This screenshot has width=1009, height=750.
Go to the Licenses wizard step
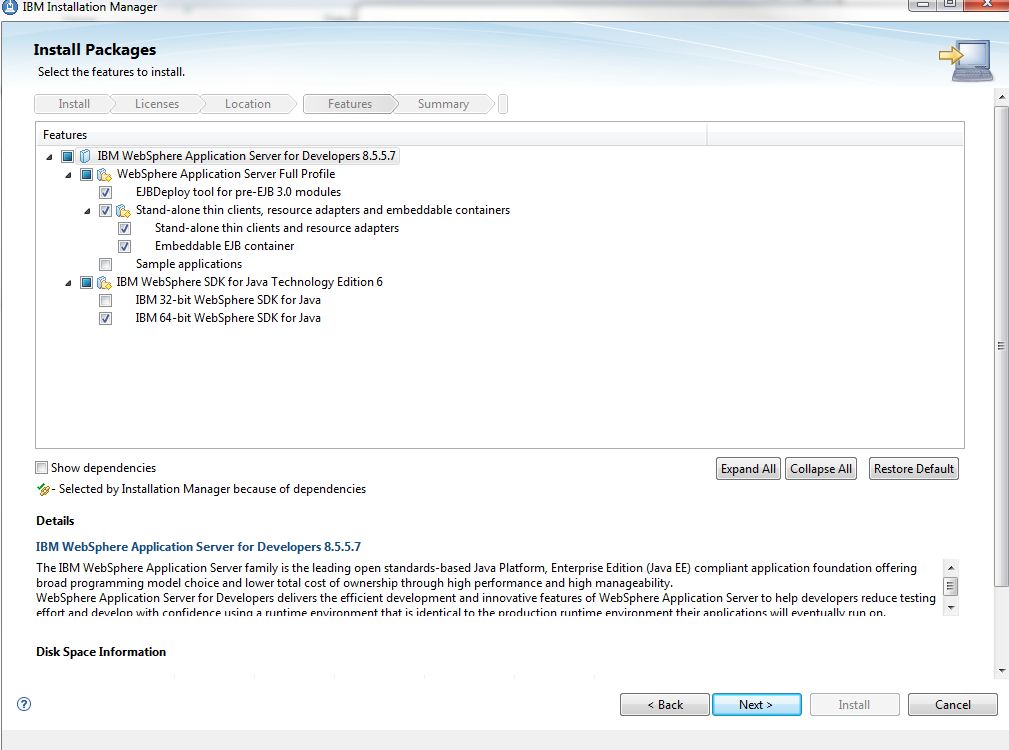(157, 104)
